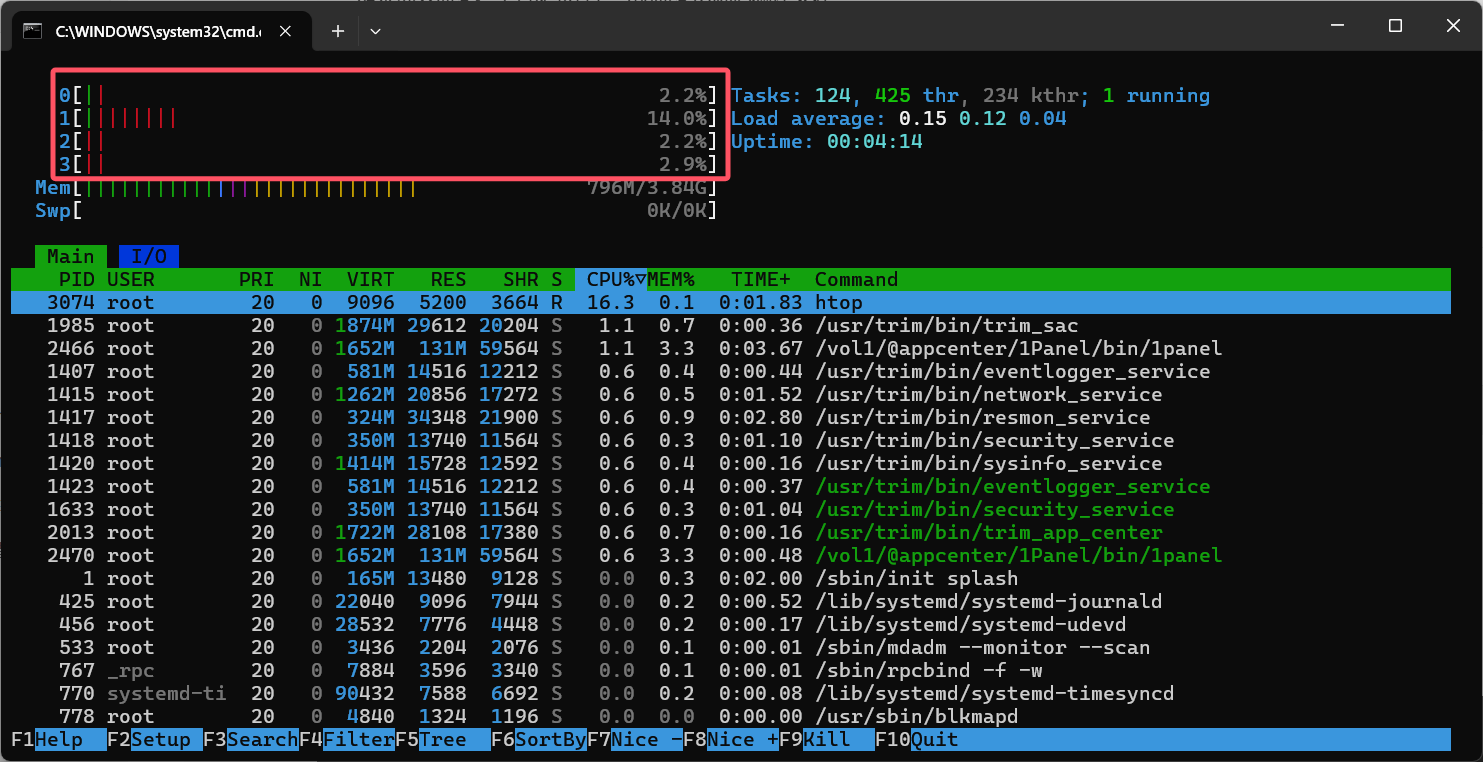Click the Load average values text
The width and height of the screenshot is (1483, 762).
[983, 118]
